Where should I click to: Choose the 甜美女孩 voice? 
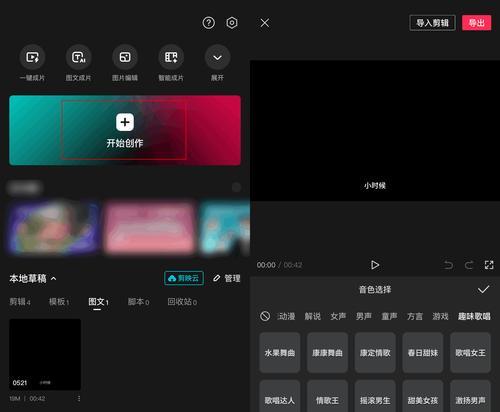point(423,396)
